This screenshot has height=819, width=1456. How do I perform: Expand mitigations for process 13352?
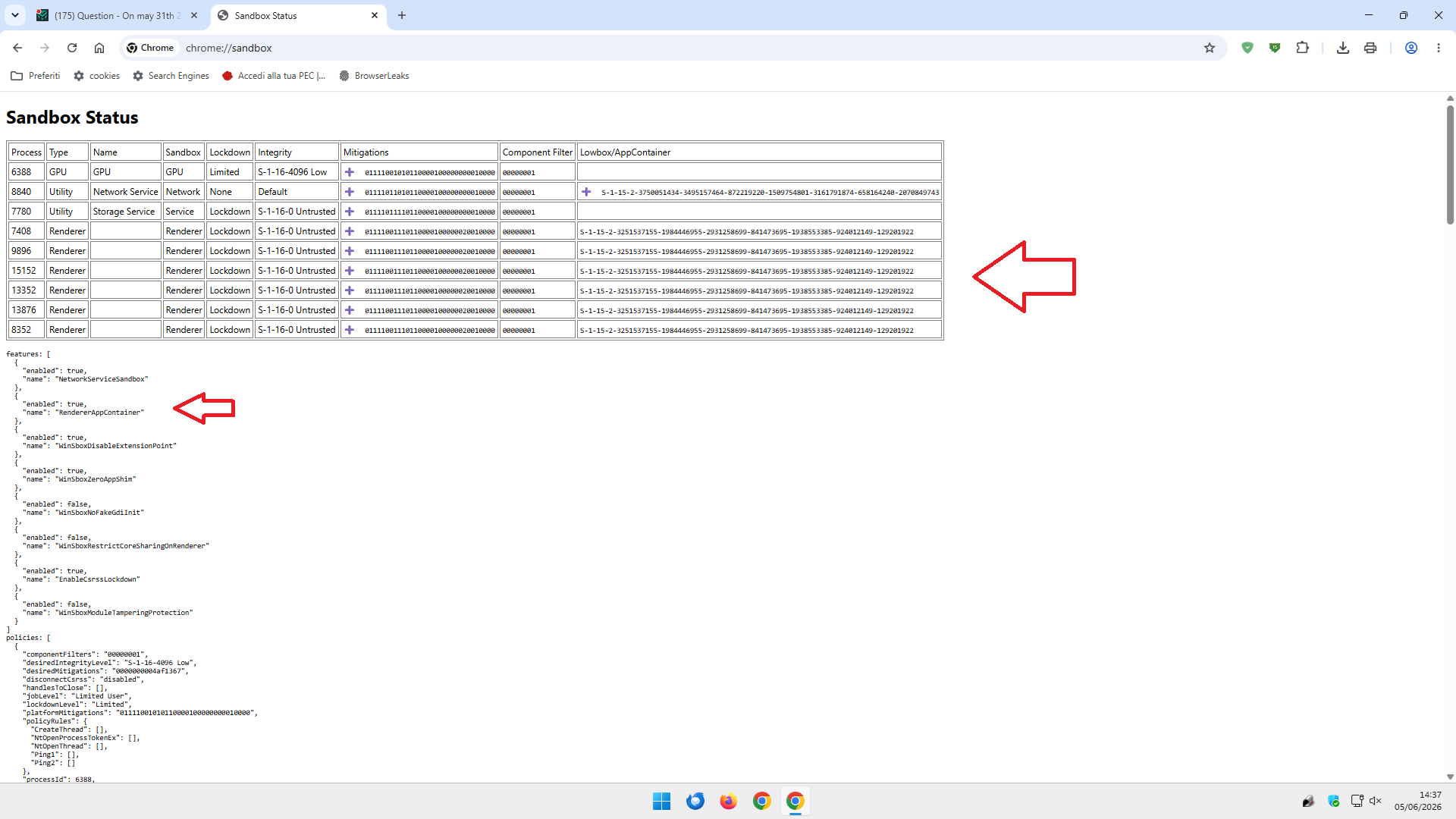click(x=350, y=290)
